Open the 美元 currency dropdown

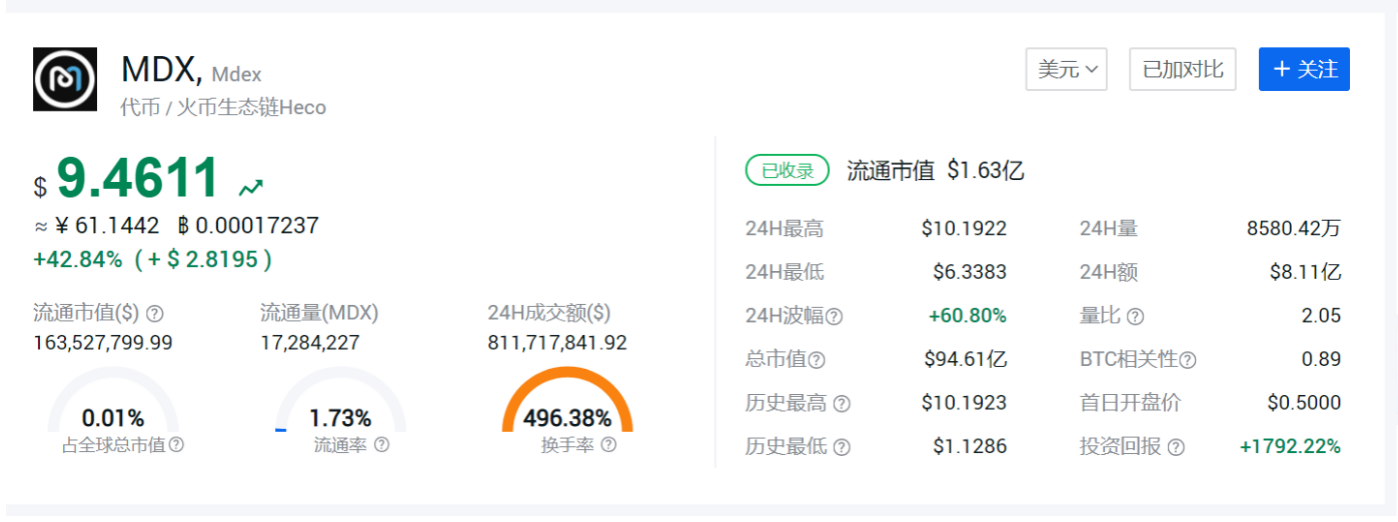click(1066, 69)
